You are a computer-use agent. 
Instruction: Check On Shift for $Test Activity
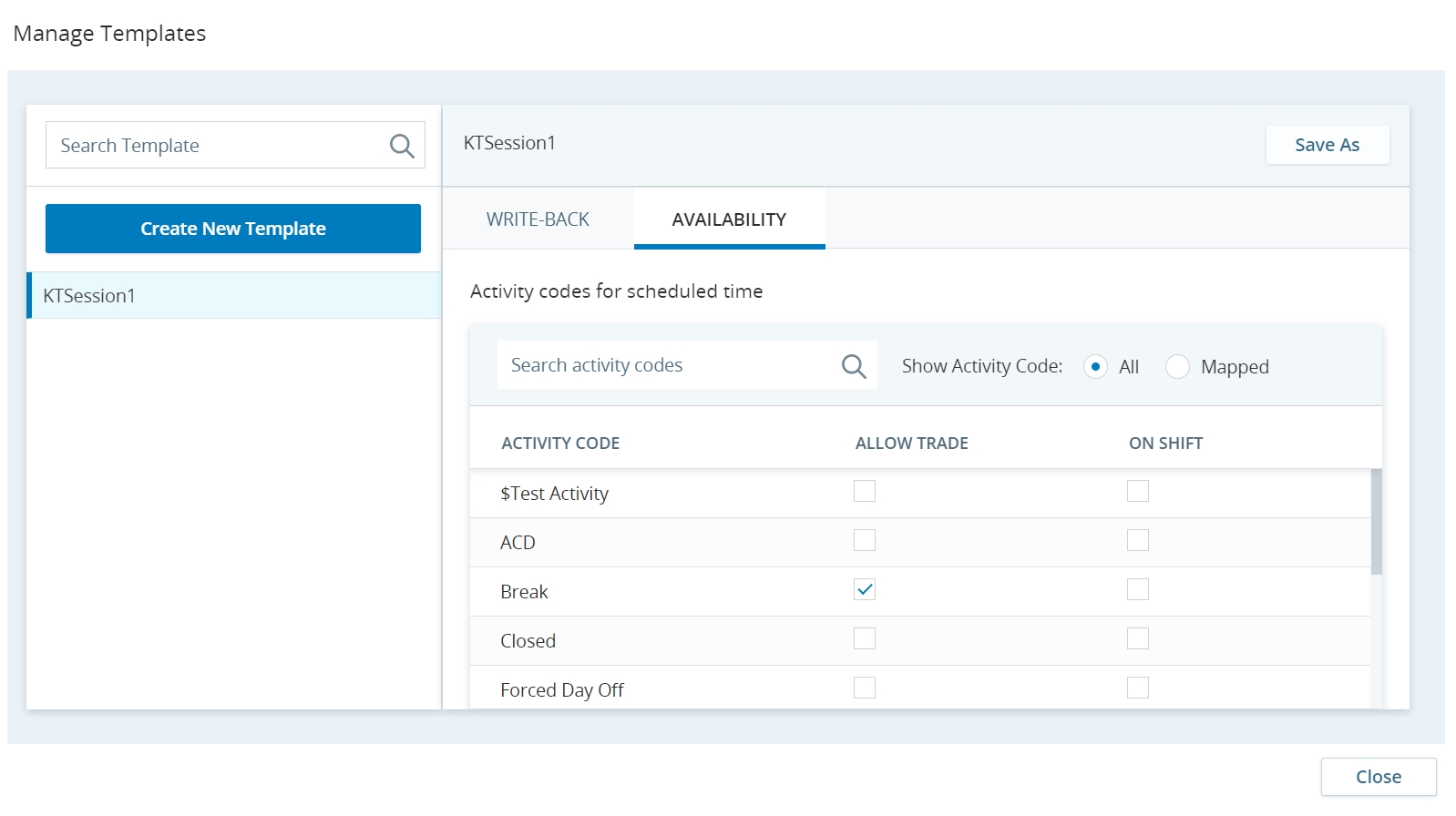click(x=1138, y=492)
